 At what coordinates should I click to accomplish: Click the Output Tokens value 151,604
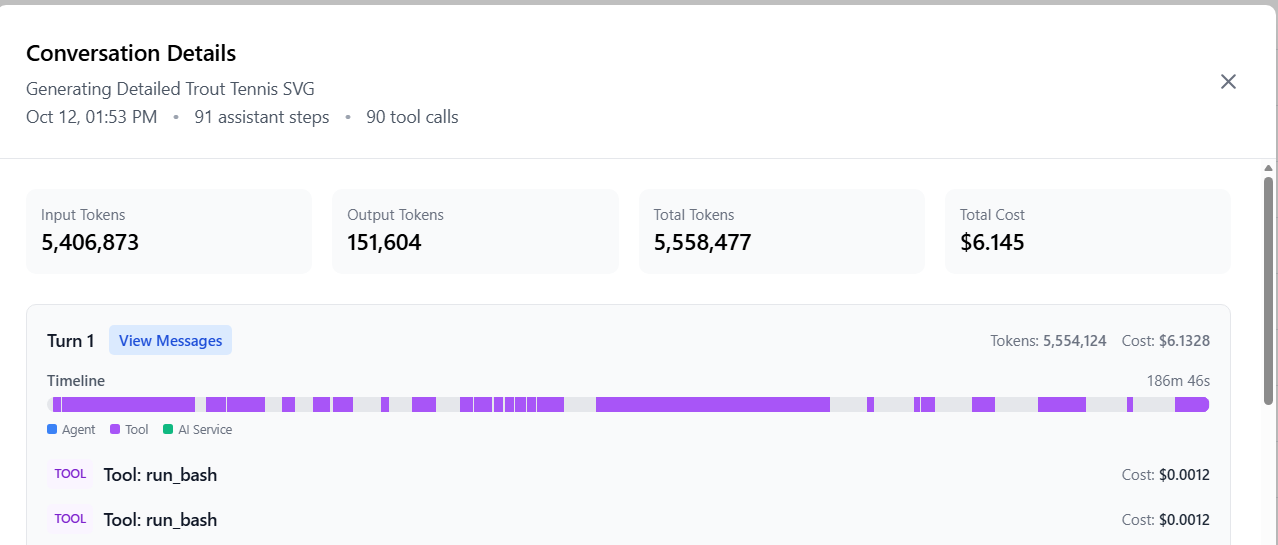pos(384,242)
